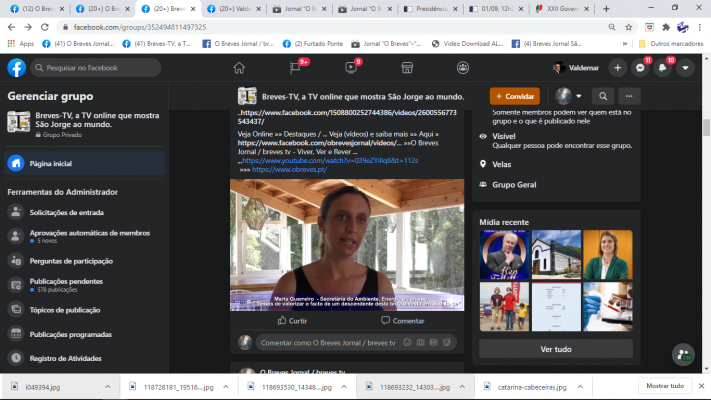Viewport: 711px width, 400px height.
Task: Open Messenger chats icon
Action: coord(641,68)
